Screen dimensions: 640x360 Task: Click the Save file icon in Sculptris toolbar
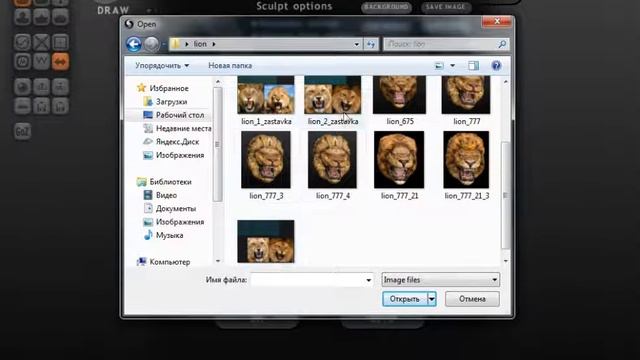click(60, 106)
